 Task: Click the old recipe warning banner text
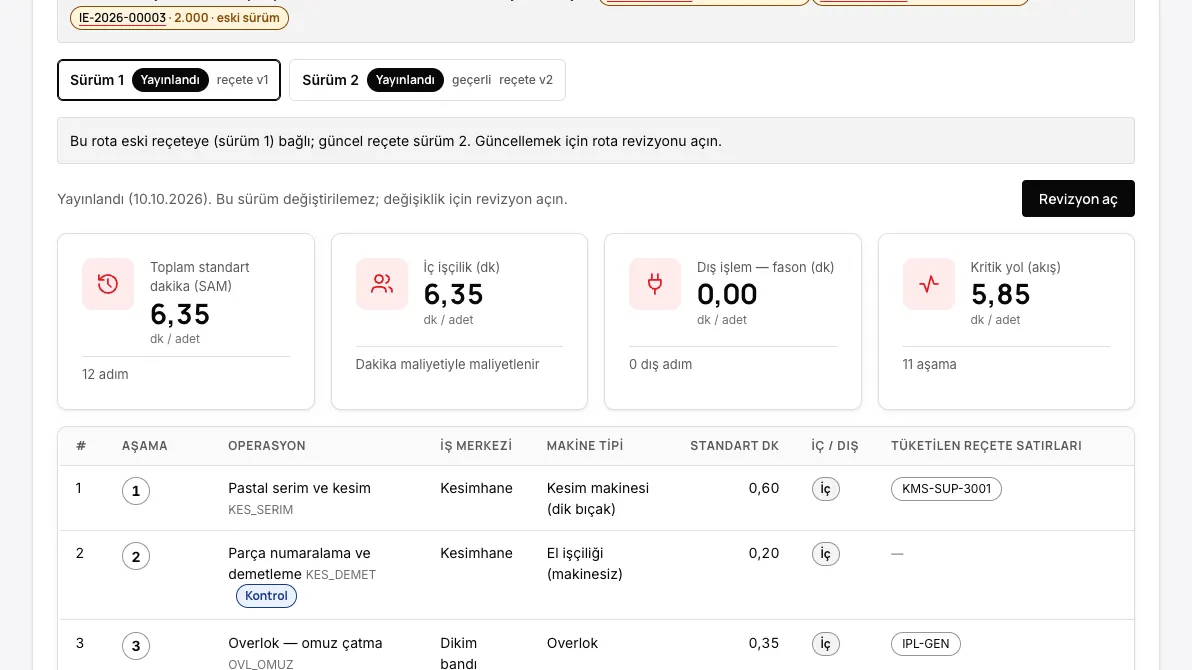click(x=395, y=141)
